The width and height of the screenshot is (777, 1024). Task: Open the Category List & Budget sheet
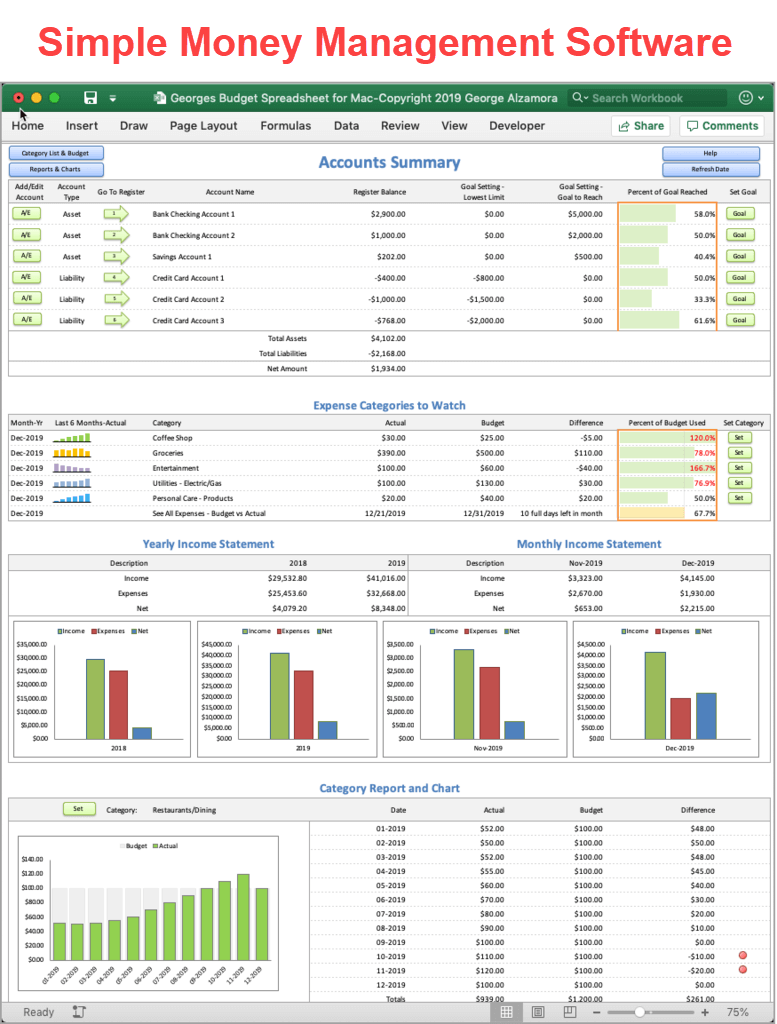[56, 153]
